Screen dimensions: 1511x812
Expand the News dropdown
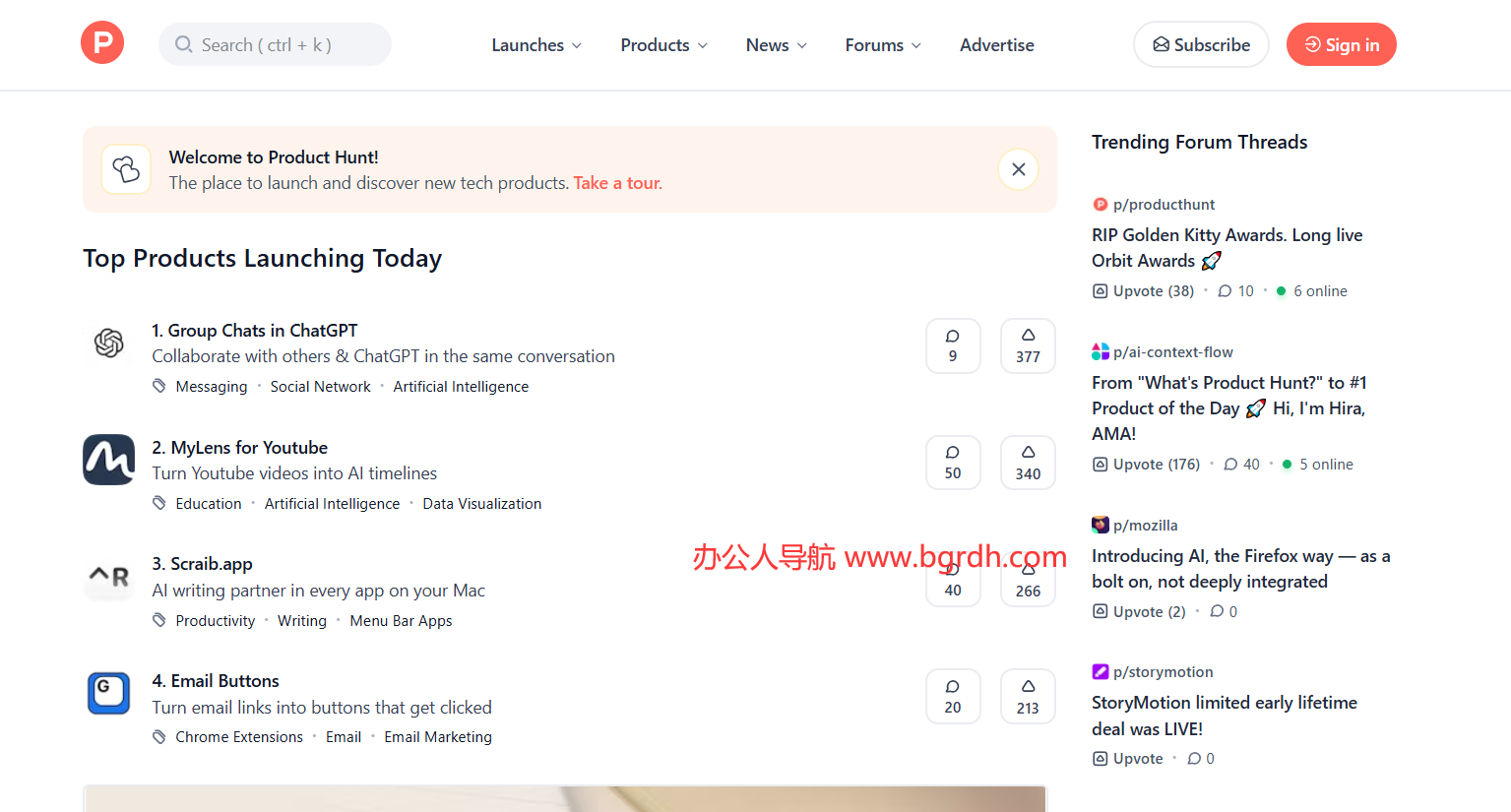click(x=775, y=44)
